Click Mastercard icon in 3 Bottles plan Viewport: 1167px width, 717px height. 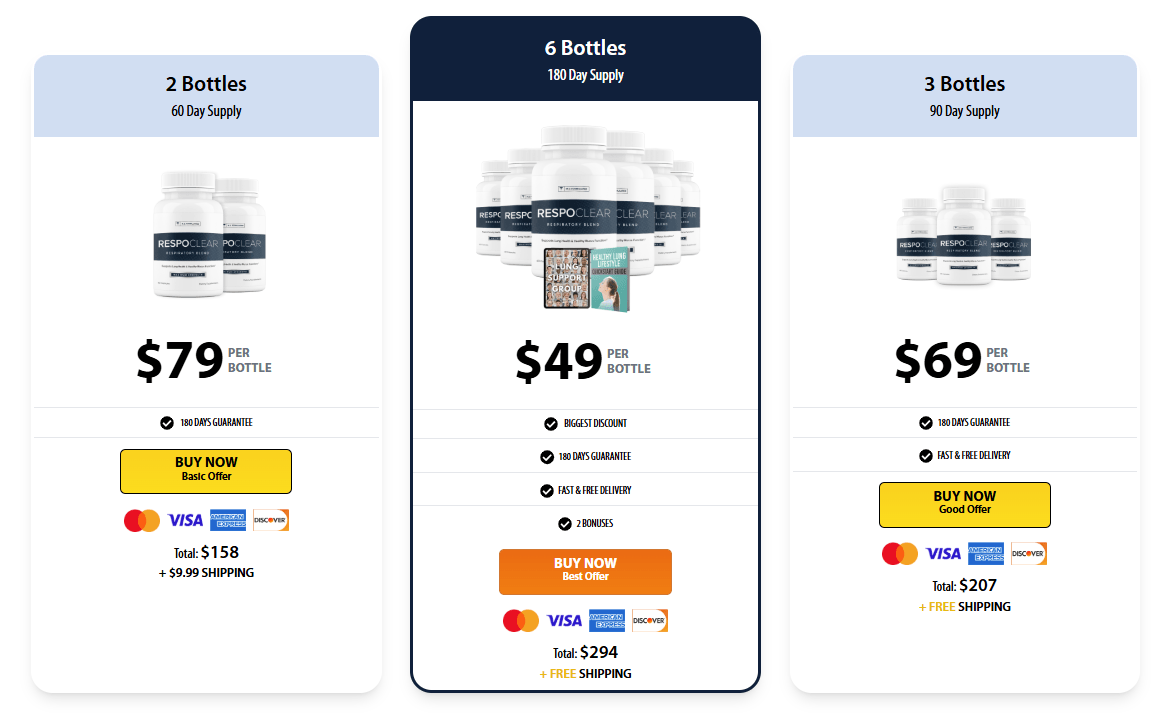tap(900, 553)
